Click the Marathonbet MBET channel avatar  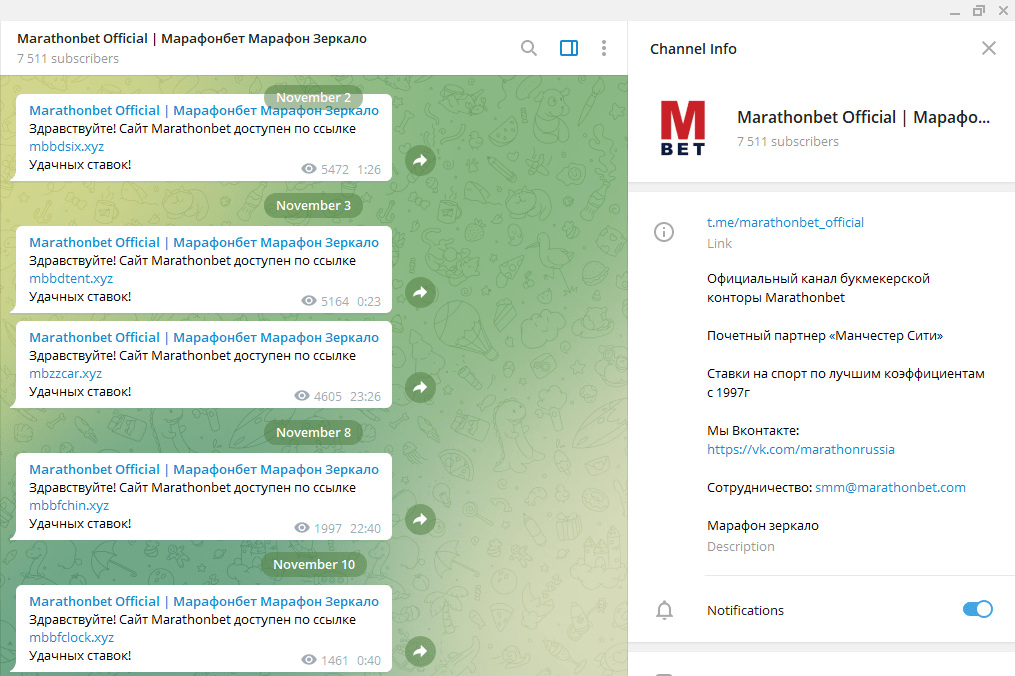[x=682, y=128]
